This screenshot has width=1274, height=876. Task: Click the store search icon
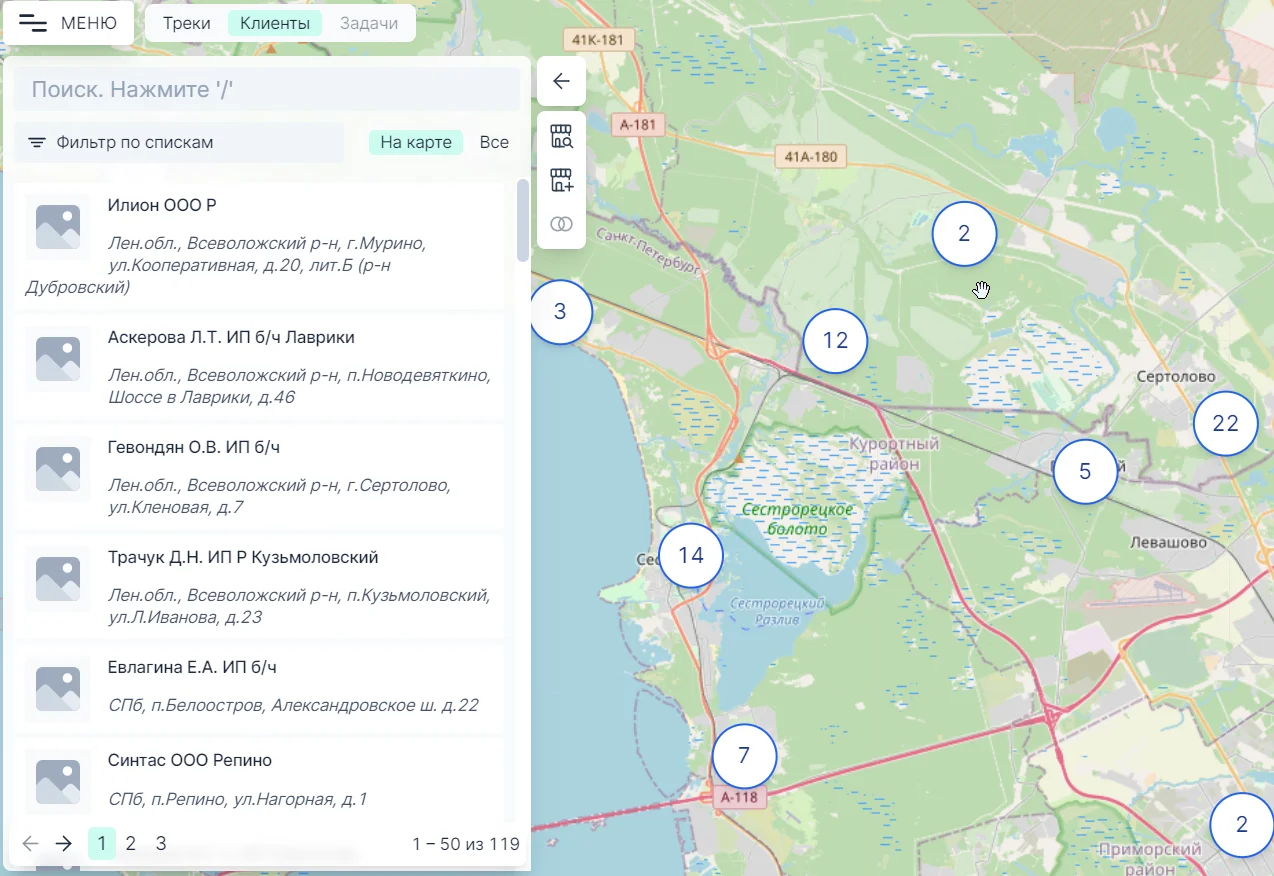click(x=561, y=137)
